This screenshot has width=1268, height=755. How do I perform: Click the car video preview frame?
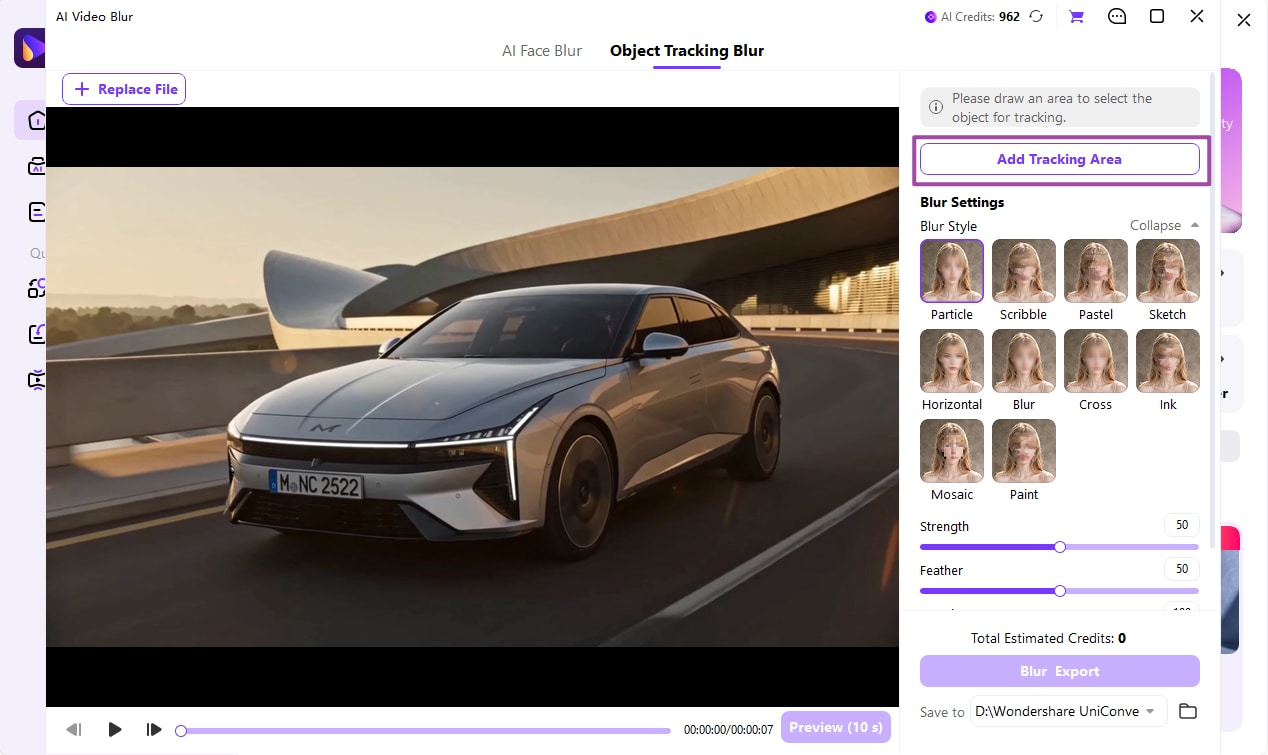[472, 407]
